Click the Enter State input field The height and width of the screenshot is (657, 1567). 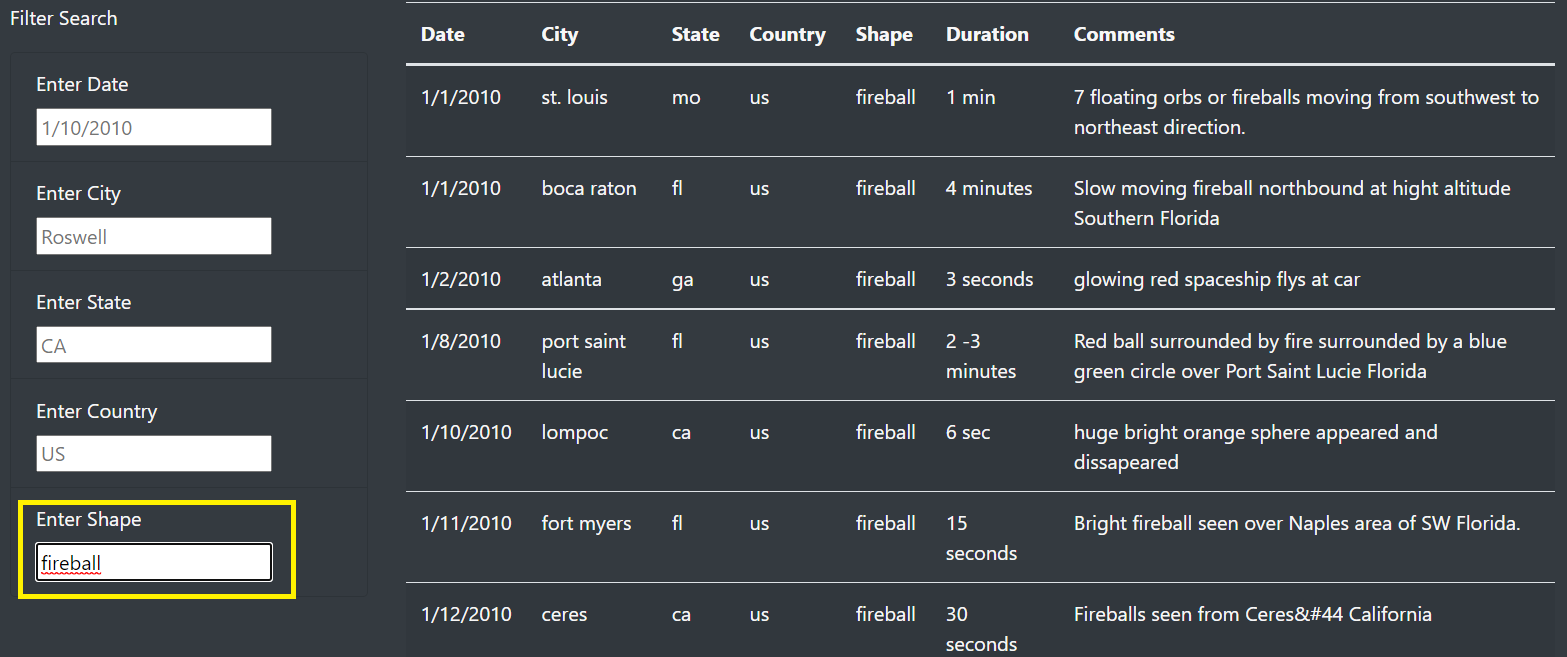[x=153, y=344]
